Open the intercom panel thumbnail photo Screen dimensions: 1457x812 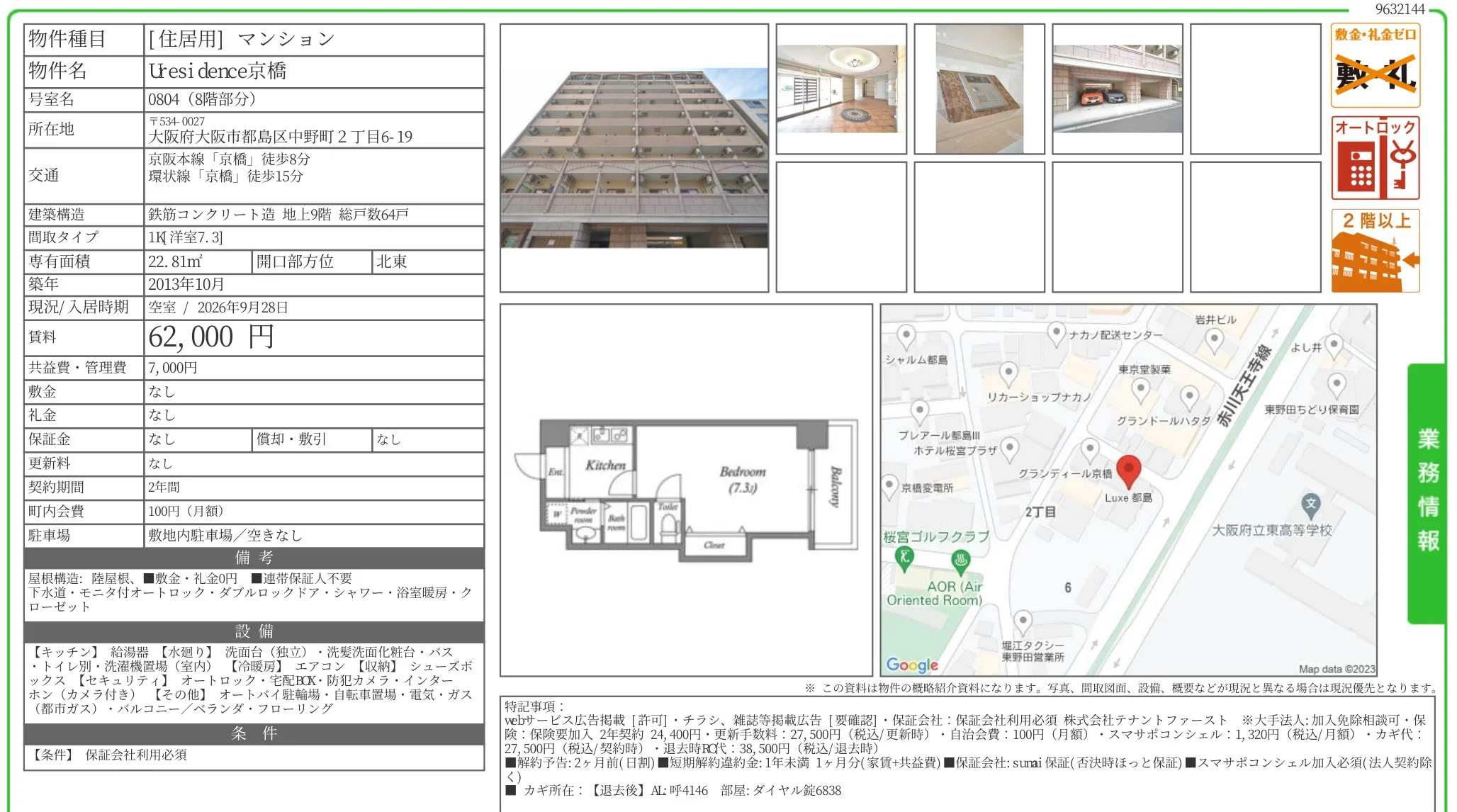point(979,89)
